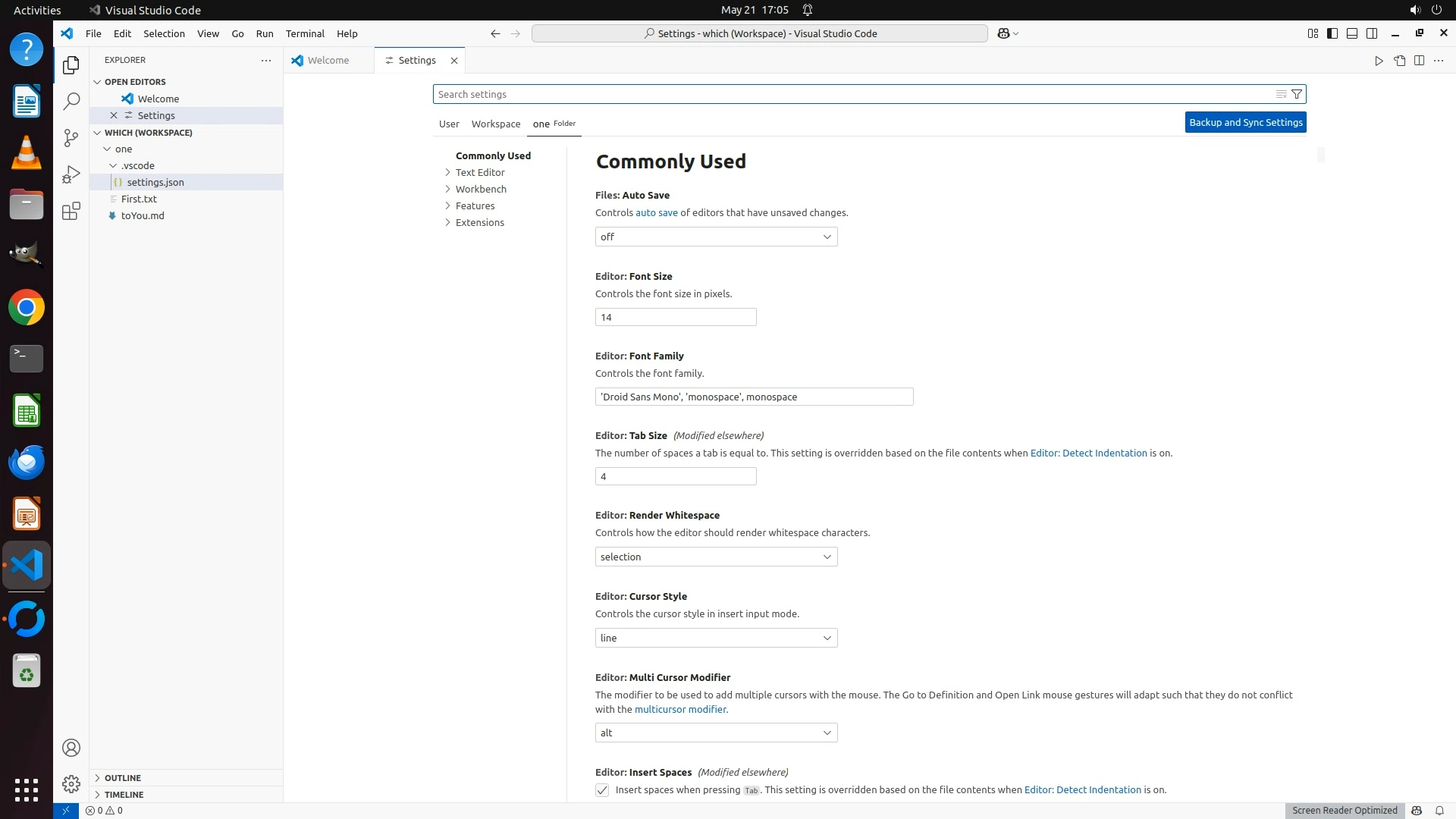
Task: Open the Run and Debug view
Action: [x=71, y=174]
